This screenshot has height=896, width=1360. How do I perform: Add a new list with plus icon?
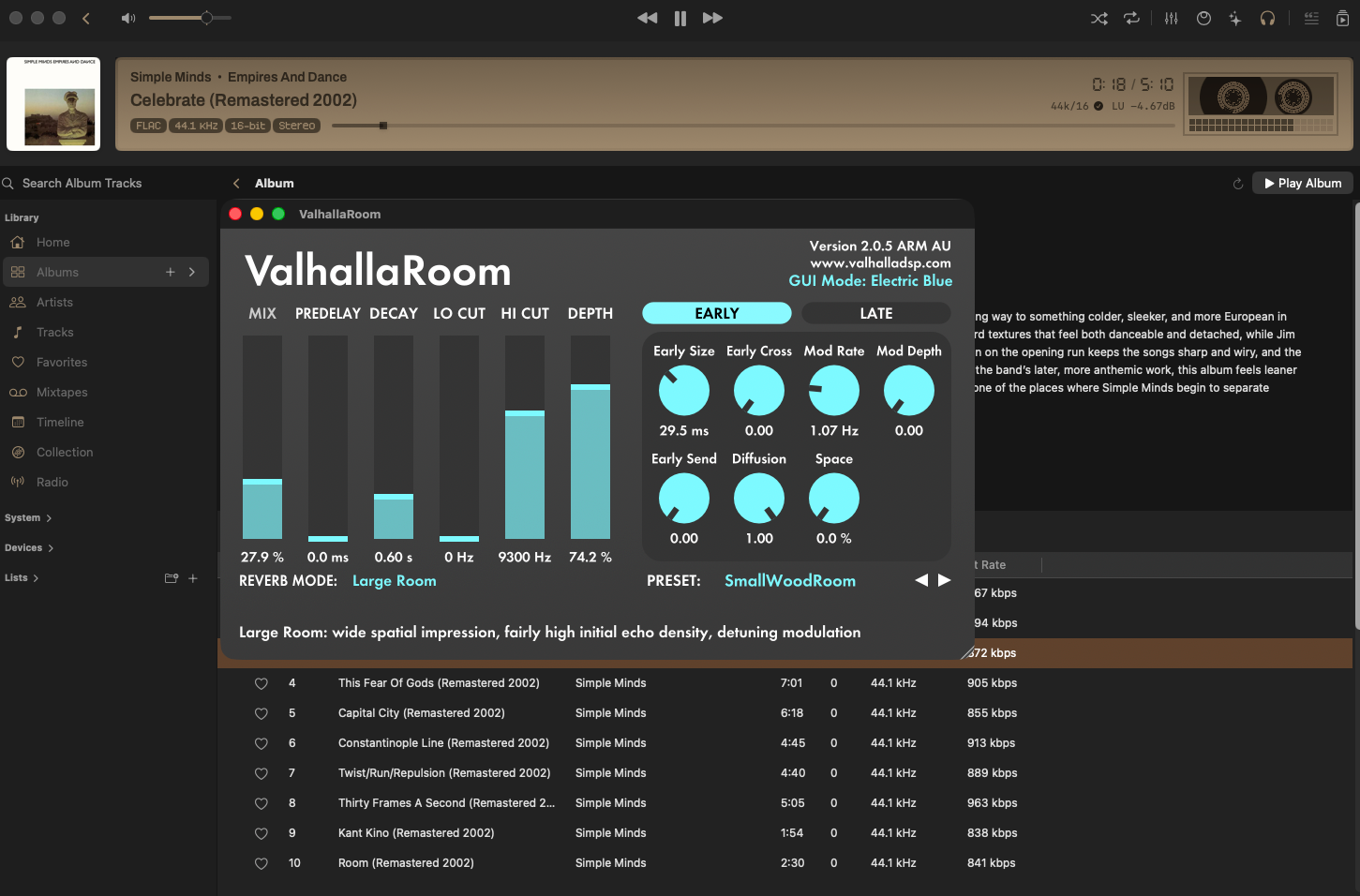click(193, 578)
